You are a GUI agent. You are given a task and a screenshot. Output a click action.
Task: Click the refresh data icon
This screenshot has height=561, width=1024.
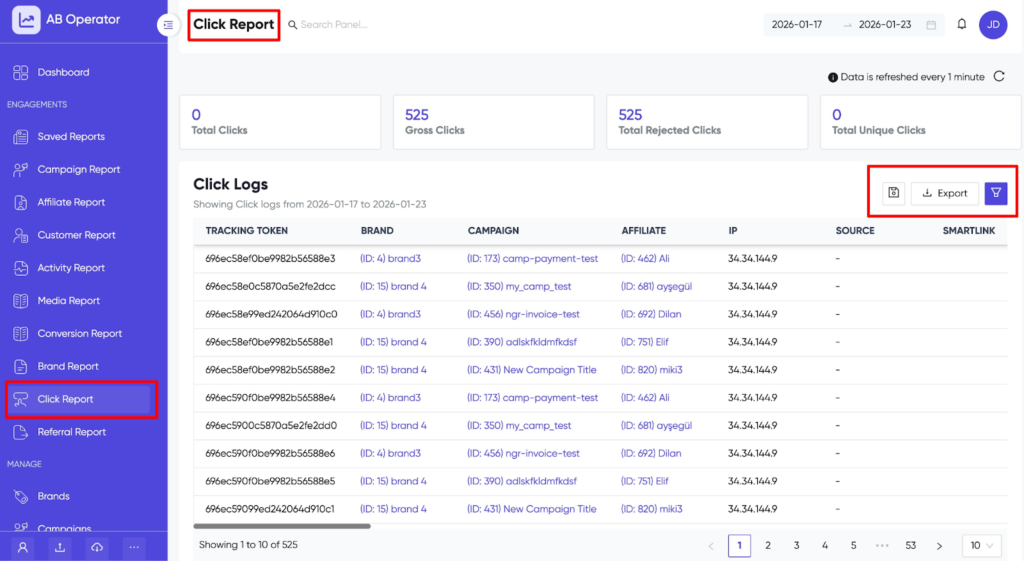point(999,76)
